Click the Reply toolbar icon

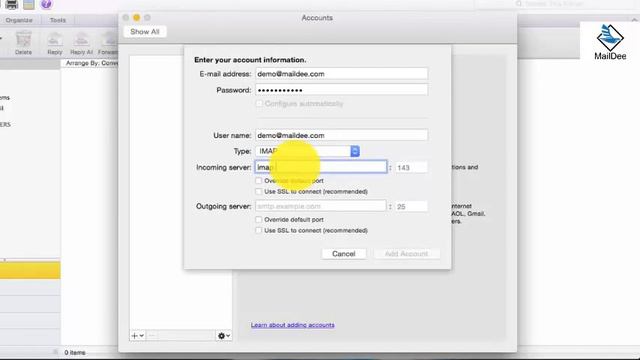click(x=55, y=43)
